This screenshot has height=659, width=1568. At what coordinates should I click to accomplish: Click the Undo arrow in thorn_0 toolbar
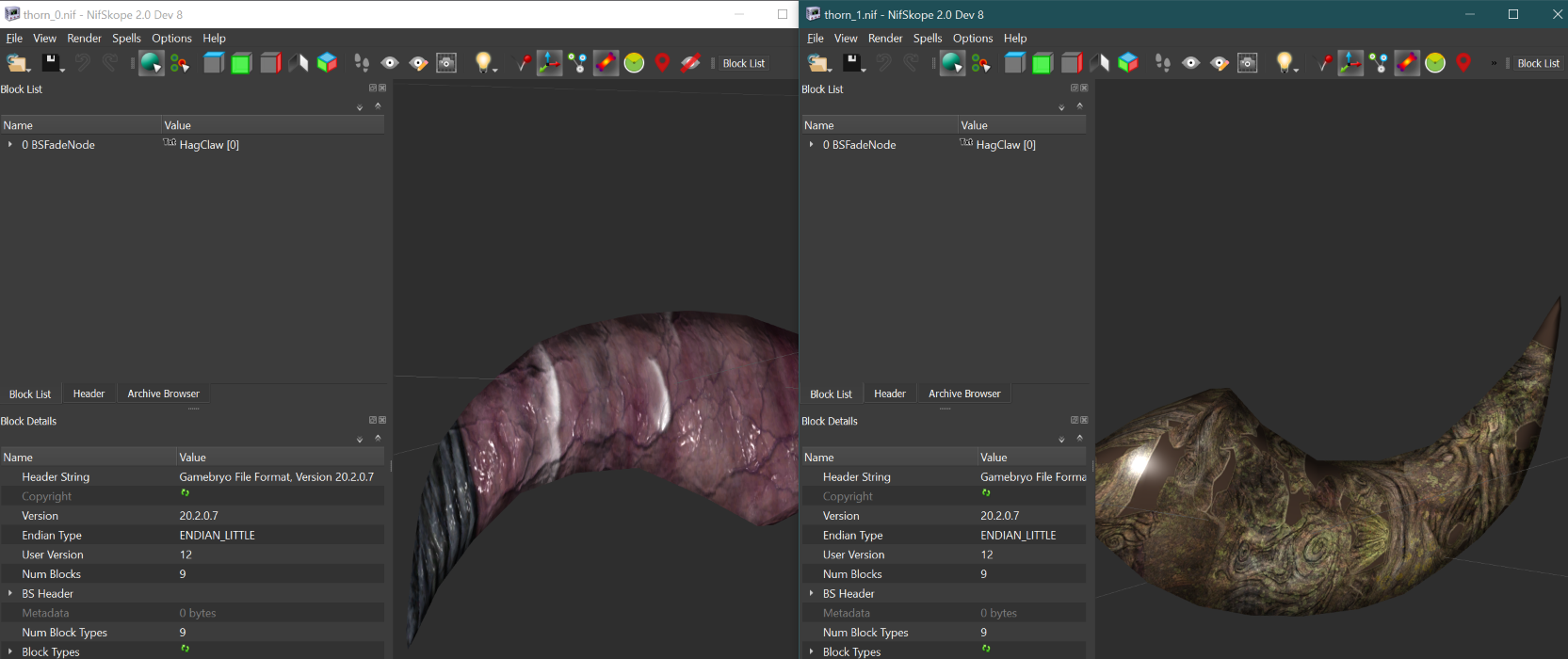coord(83,63)
